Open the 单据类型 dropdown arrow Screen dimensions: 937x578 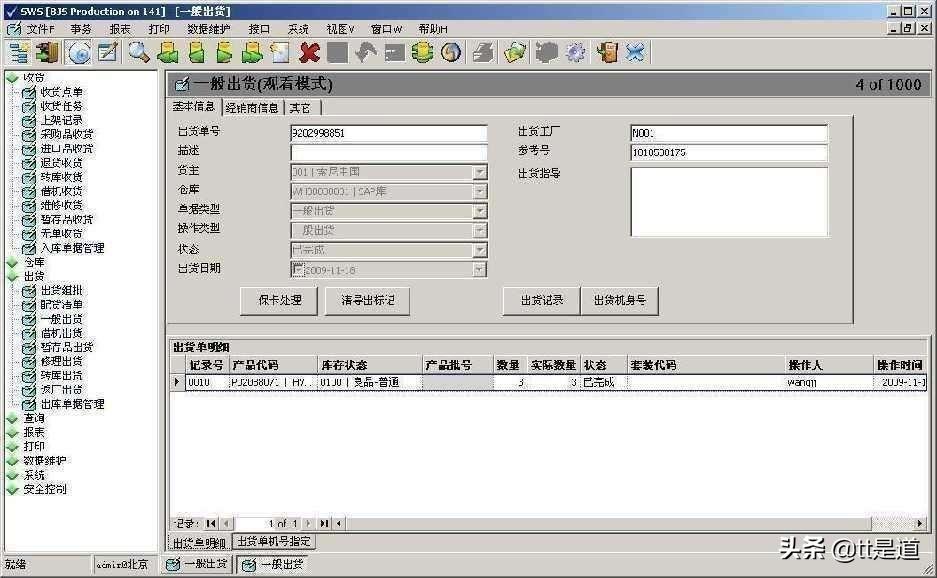tap(479, 211)
